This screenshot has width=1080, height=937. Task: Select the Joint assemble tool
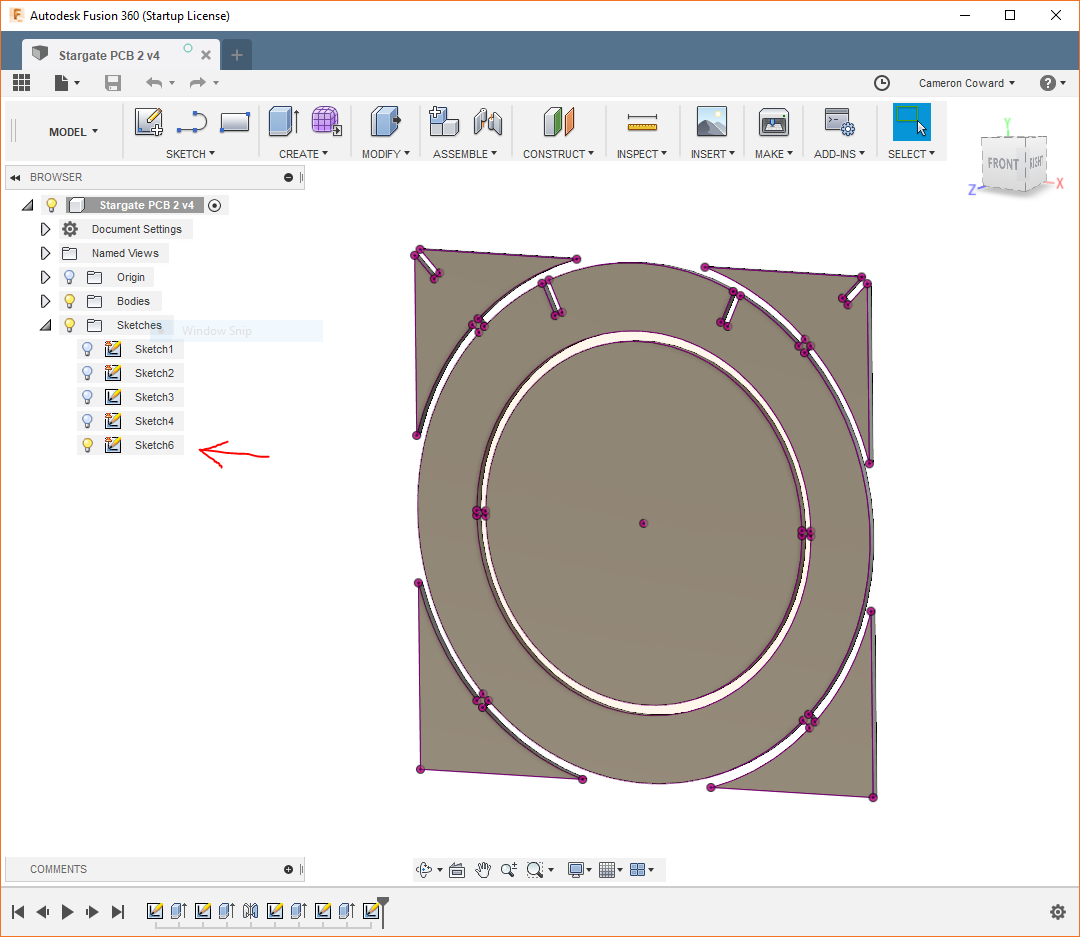pyautogui.click(x=488, y=122)
